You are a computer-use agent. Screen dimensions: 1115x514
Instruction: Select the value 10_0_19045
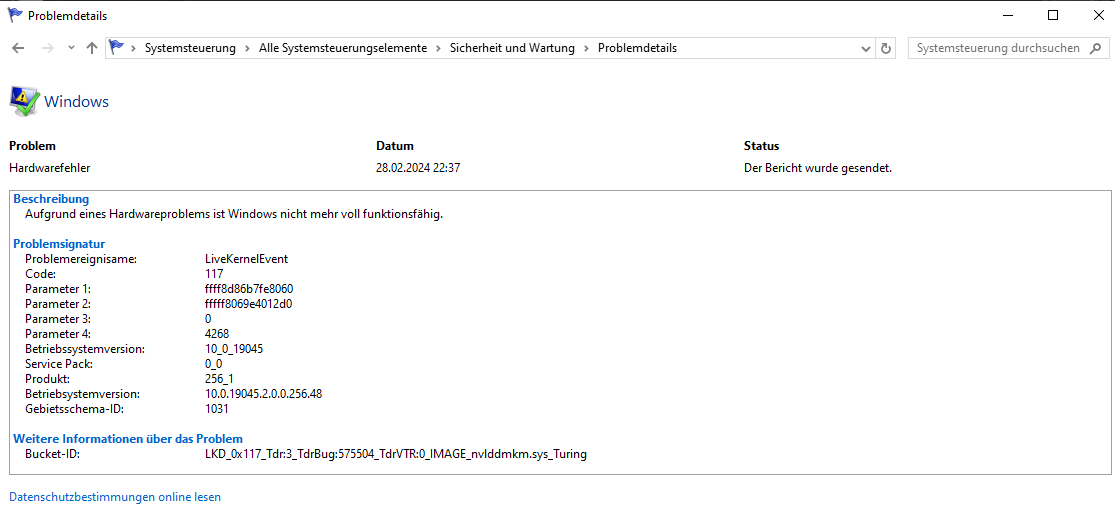234,349
